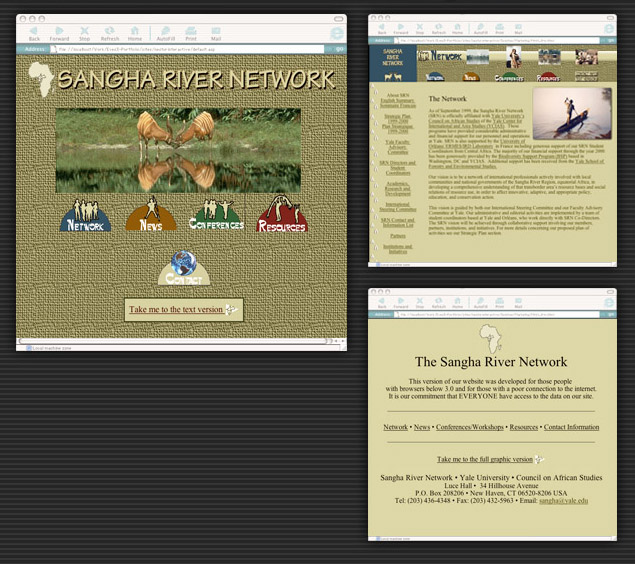635x564 pixels.
Task: Click the go button in home page window
Action: coord(339,49)
